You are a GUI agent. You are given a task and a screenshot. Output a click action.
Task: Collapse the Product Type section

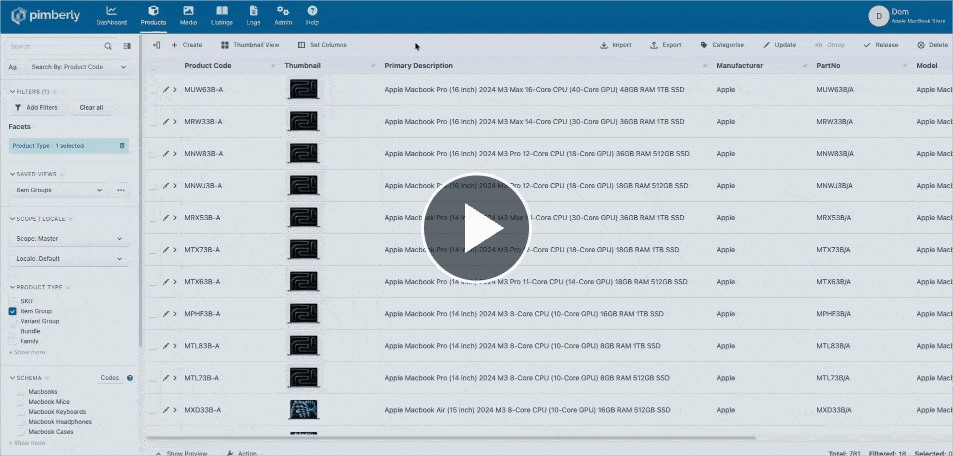coord(12,287)
